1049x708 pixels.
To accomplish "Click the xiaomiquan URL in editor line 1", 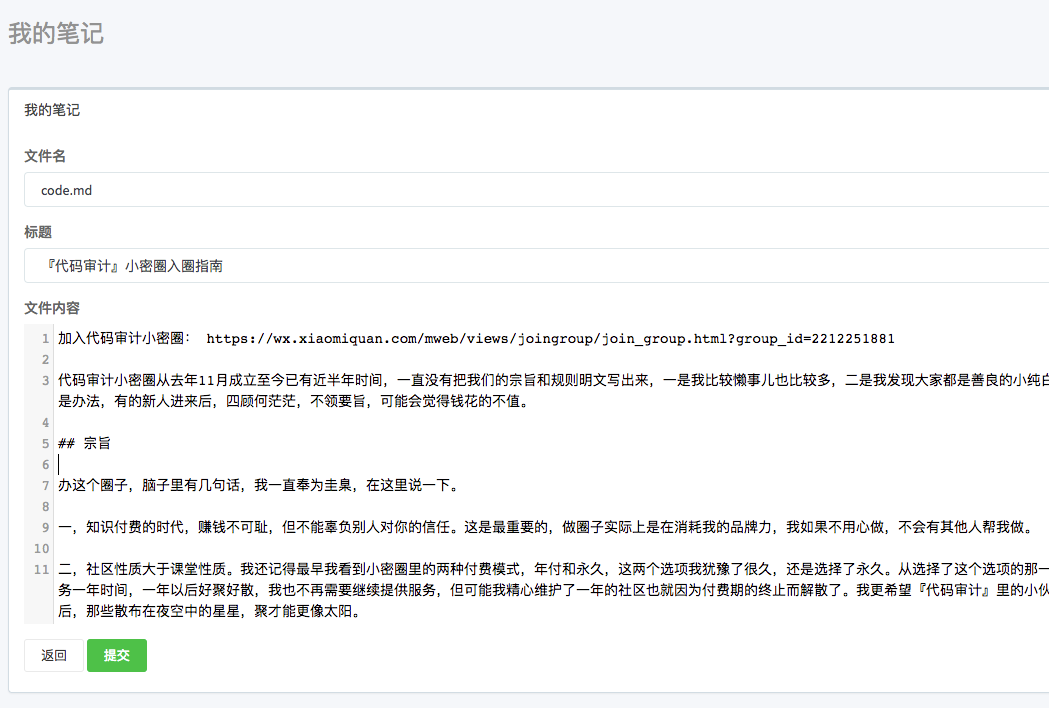I will pos(550,338).
